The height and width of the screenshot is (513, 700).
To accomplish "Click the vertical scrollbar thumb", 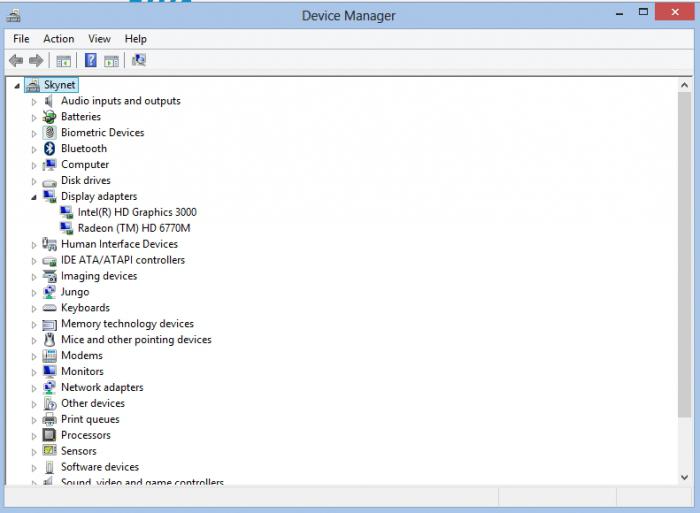I will coord(684,255).
